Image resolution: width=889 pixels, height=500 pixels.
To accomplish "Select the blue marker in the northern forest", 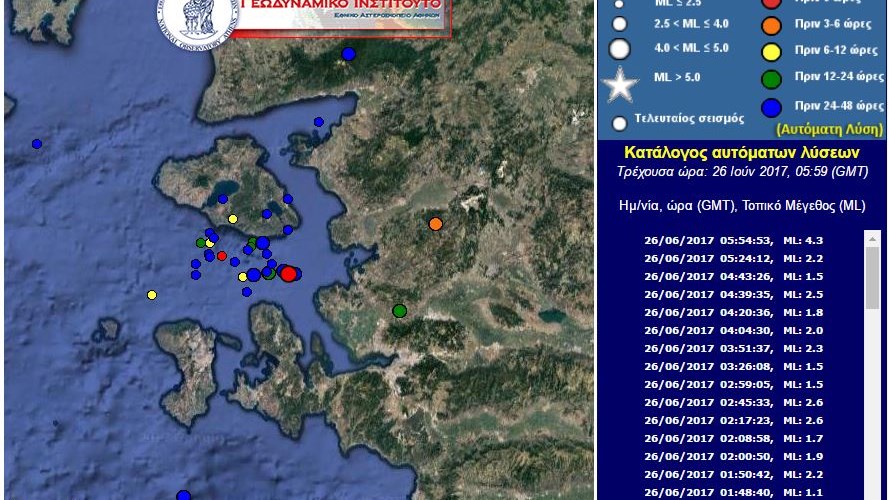I will coord(349,54).
